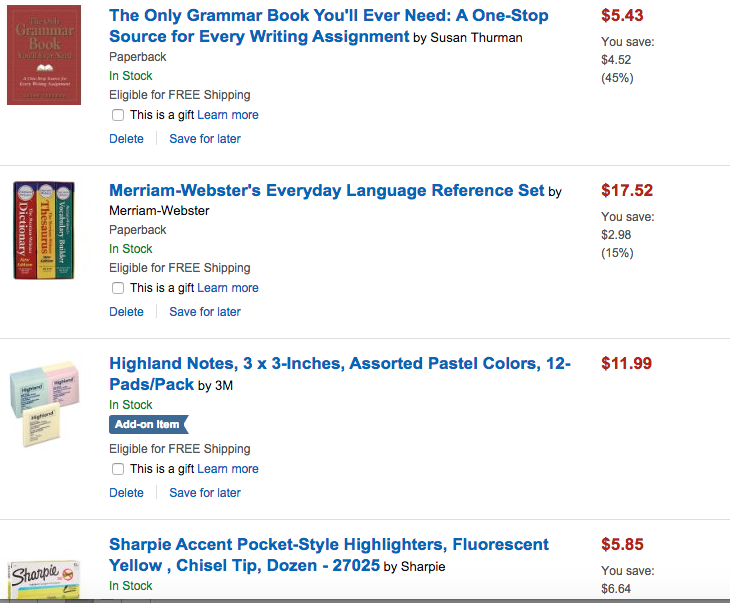
Task: Open Sharpie Accent Pocket-Style Highlighters link
Action: click(x=328, y=545)
